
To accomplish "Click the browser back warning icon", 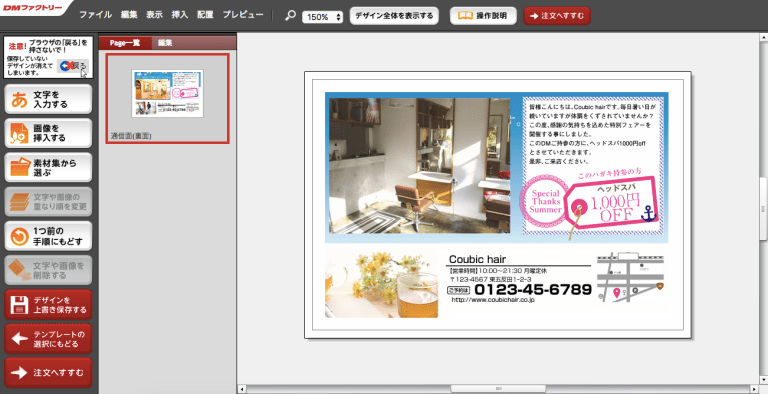I will 72,66.
